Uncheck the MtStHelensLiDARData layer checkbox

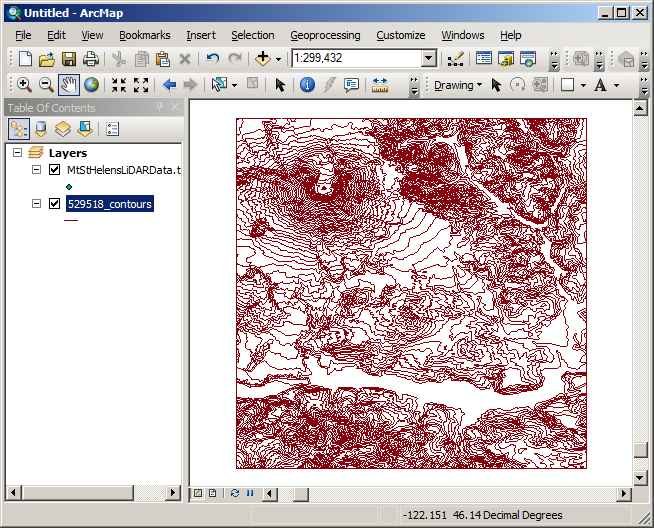(x=54, y=170)
